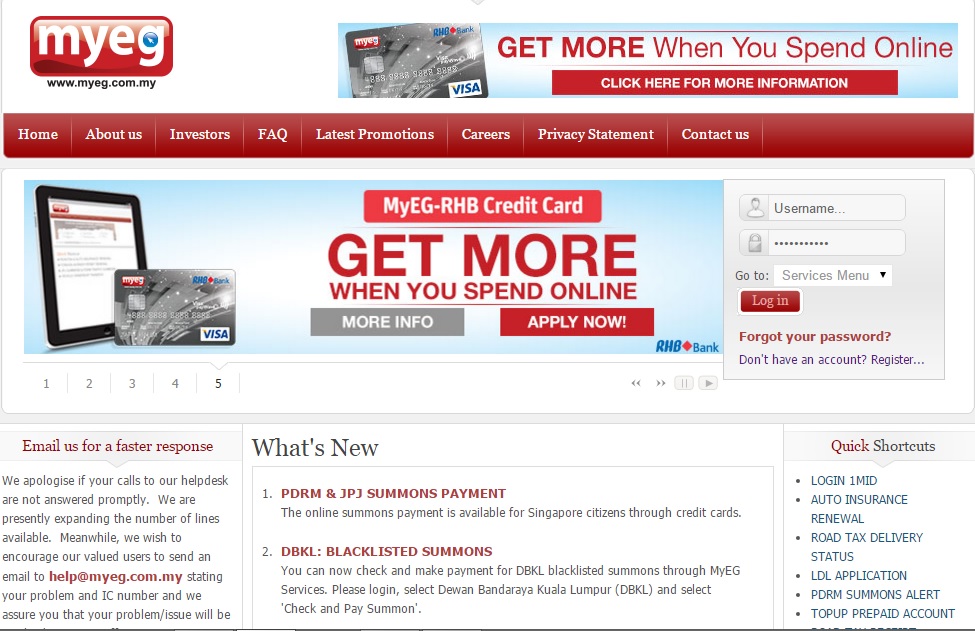Image resolution: width=975 pixels, height=631 pixels.
Task: Click the top banner 'Click here for more information'
Action: [724, 83]
